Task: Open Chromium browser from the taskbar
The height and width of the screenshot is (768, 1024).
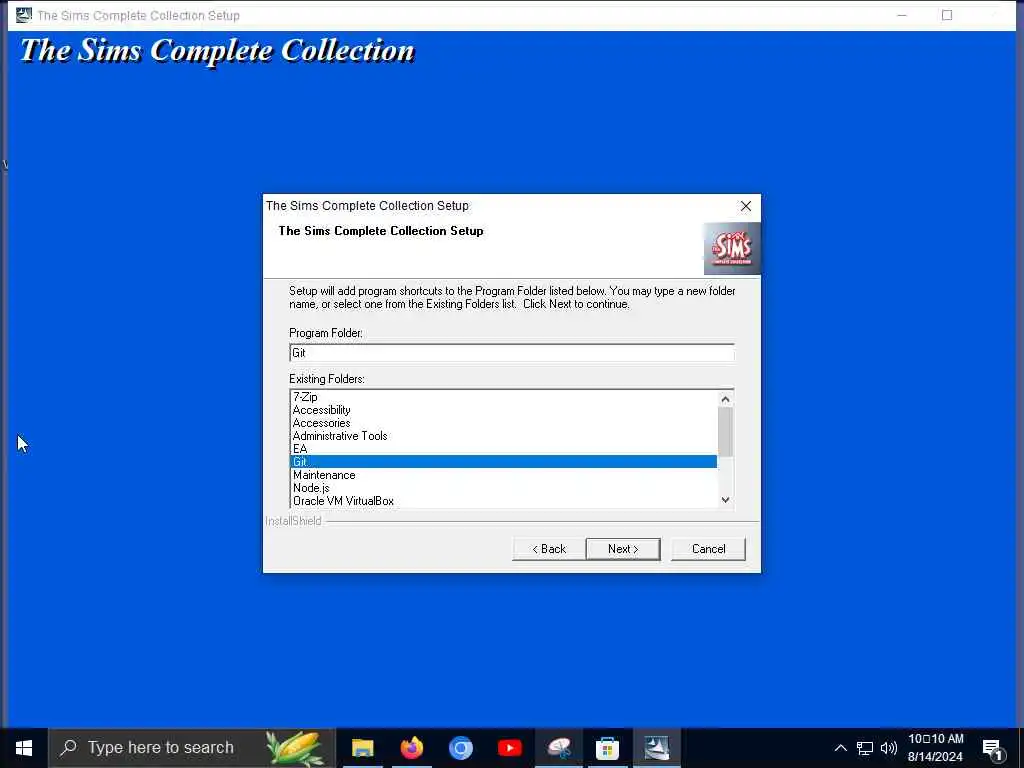Action: (x=460, y=748)
